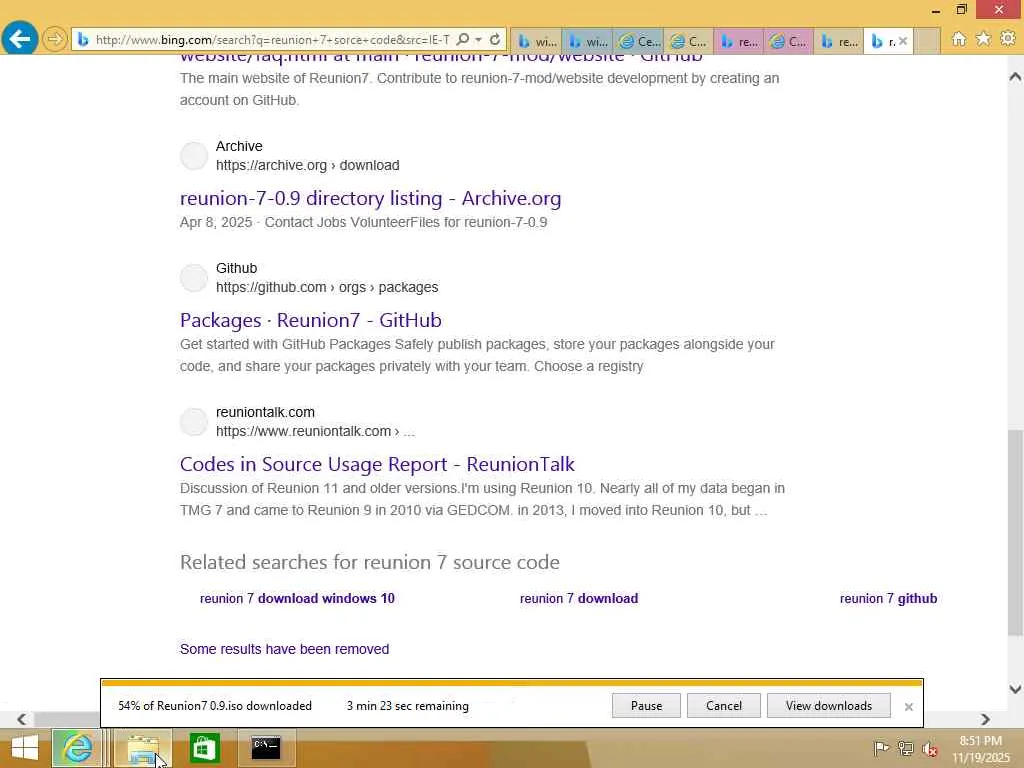This screenshot has width=1024, height=768.
Task: Click the network tray icon
Action: (905, 748)
